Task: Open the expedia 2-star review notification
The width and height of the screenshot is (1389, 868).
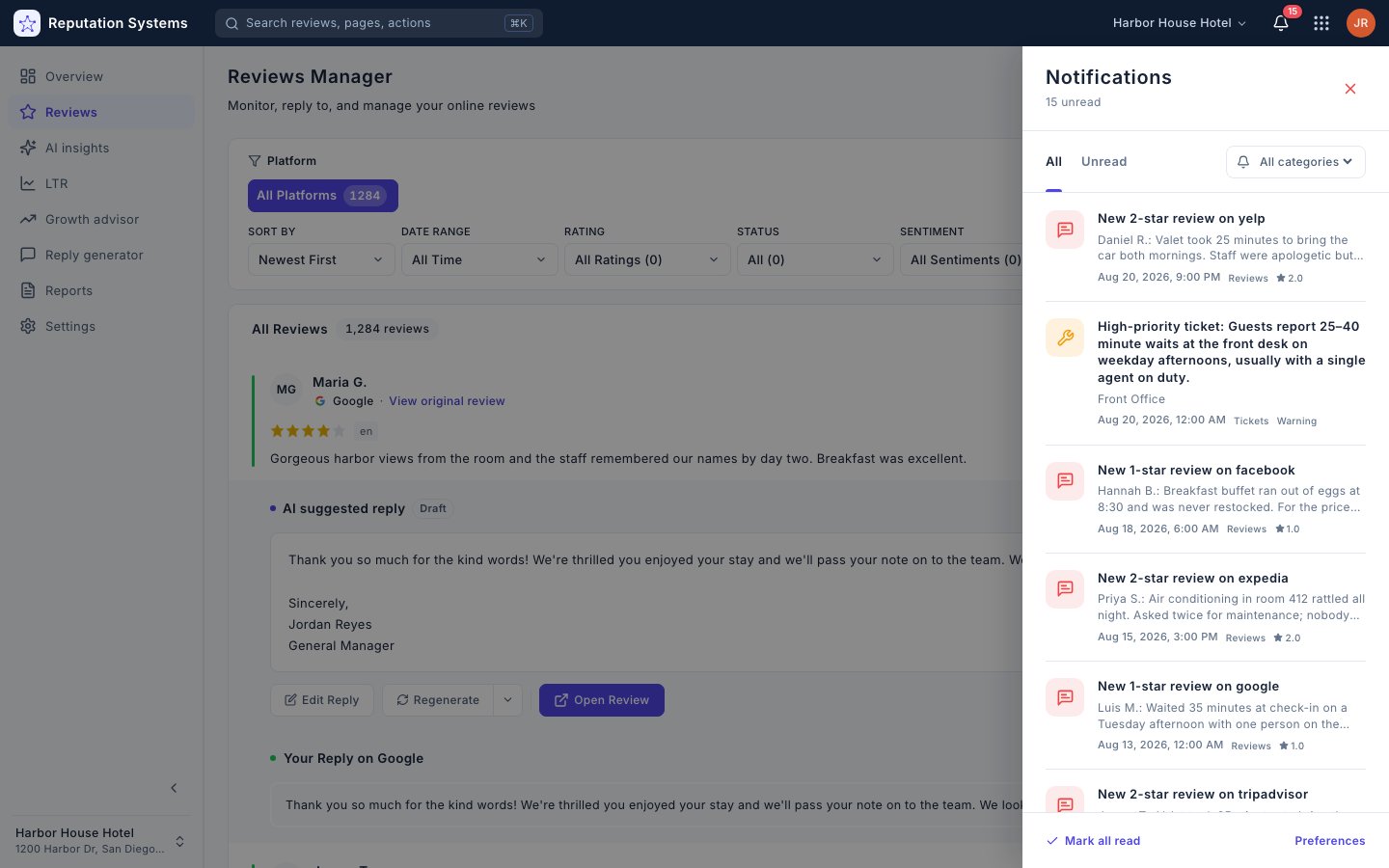Action: (x=1206, y=607)
